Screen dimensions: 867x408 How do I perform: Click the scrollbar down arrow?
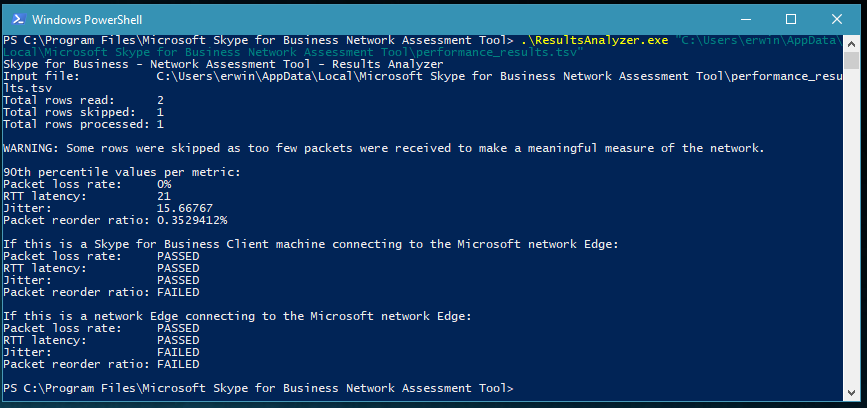[x=851, y=393]
